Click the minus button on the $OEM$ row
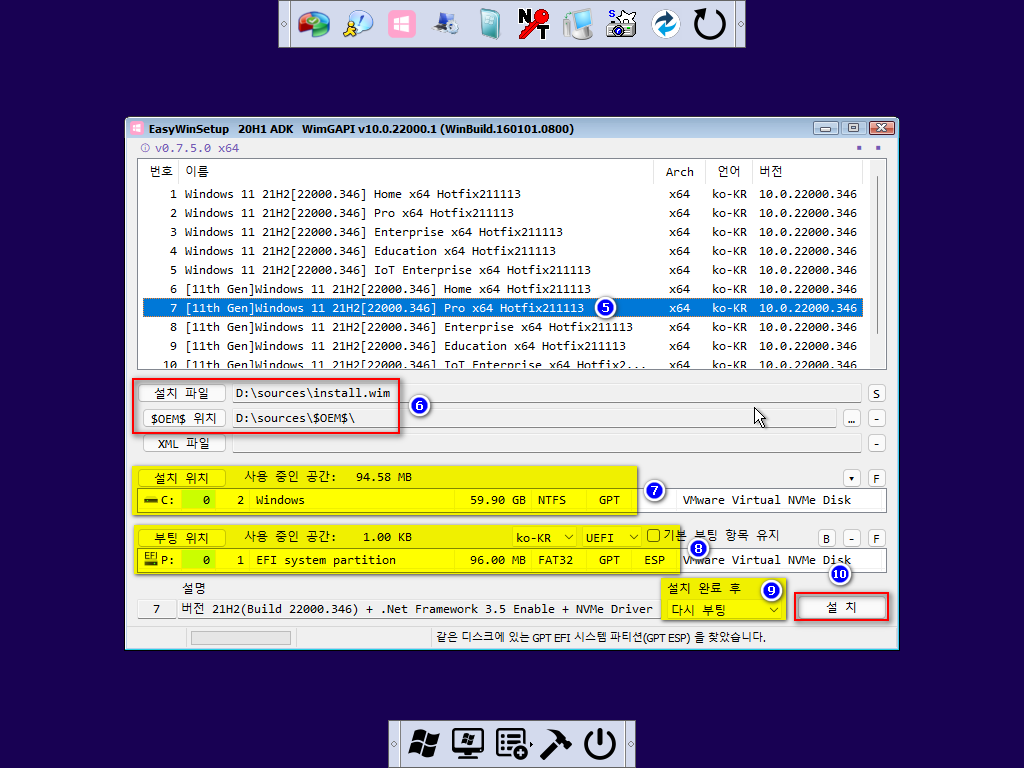The image size is (1024, 768). click(876, 419)
